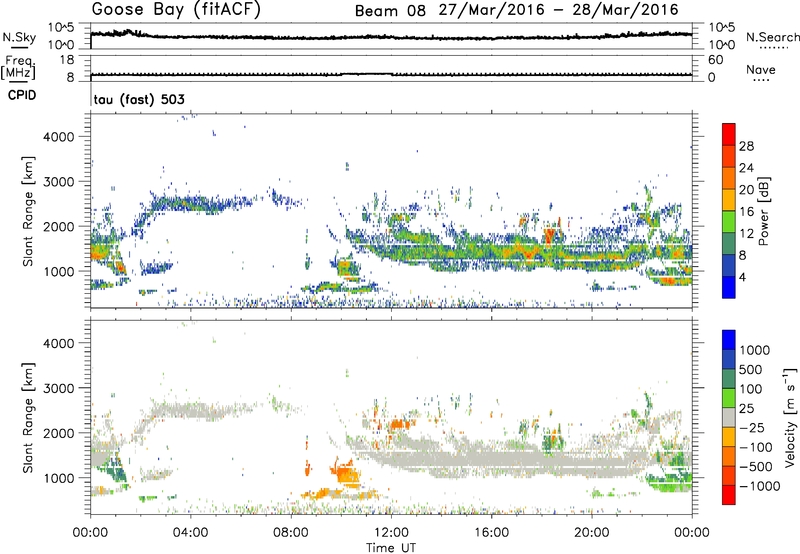Click the "28" label on the Power colorbar
Image resolution: width=800 pixels, height=554 pixels.
click(x=746, y=146)
